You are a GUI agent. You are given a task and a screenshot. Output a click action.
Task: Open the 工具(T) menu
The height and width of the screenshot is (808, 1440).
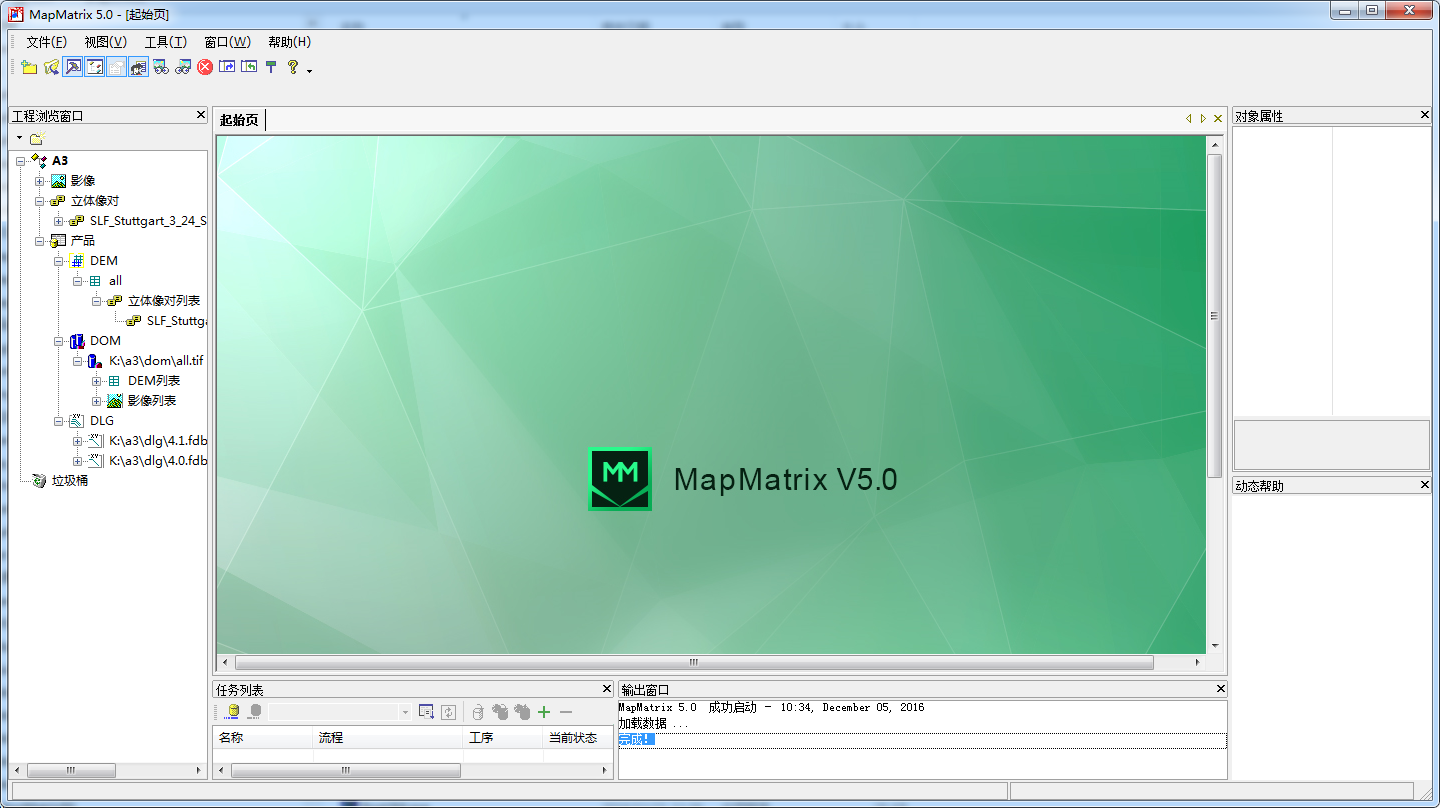tap(166, 42)
